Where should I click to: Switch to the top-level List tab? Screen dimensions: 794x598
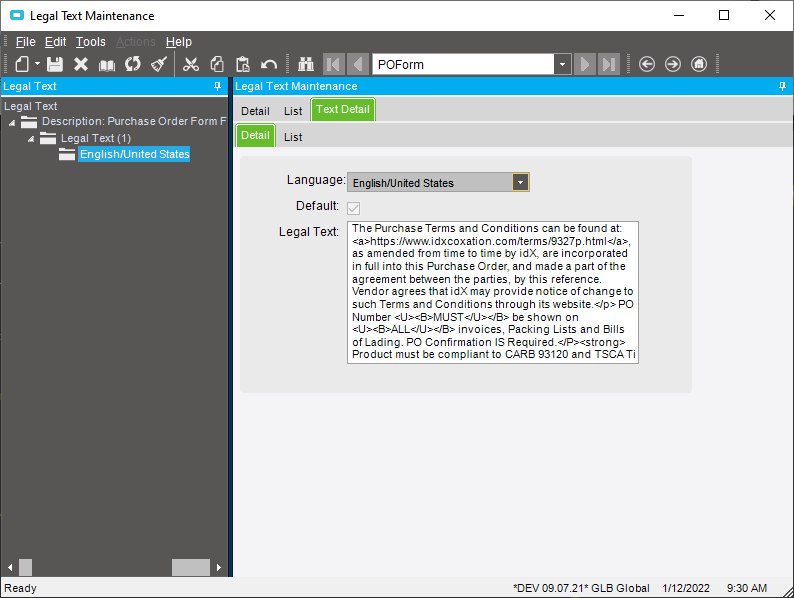[x=293, y=111]
